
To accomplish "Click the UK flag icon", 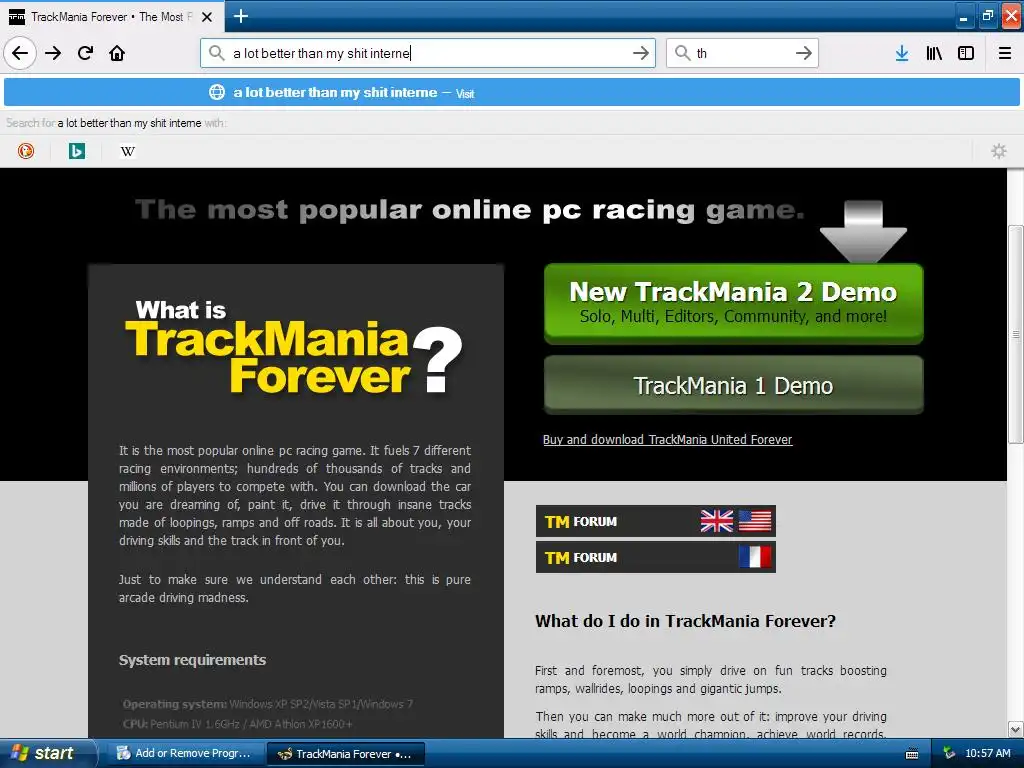I will click(x=716, y=521).
